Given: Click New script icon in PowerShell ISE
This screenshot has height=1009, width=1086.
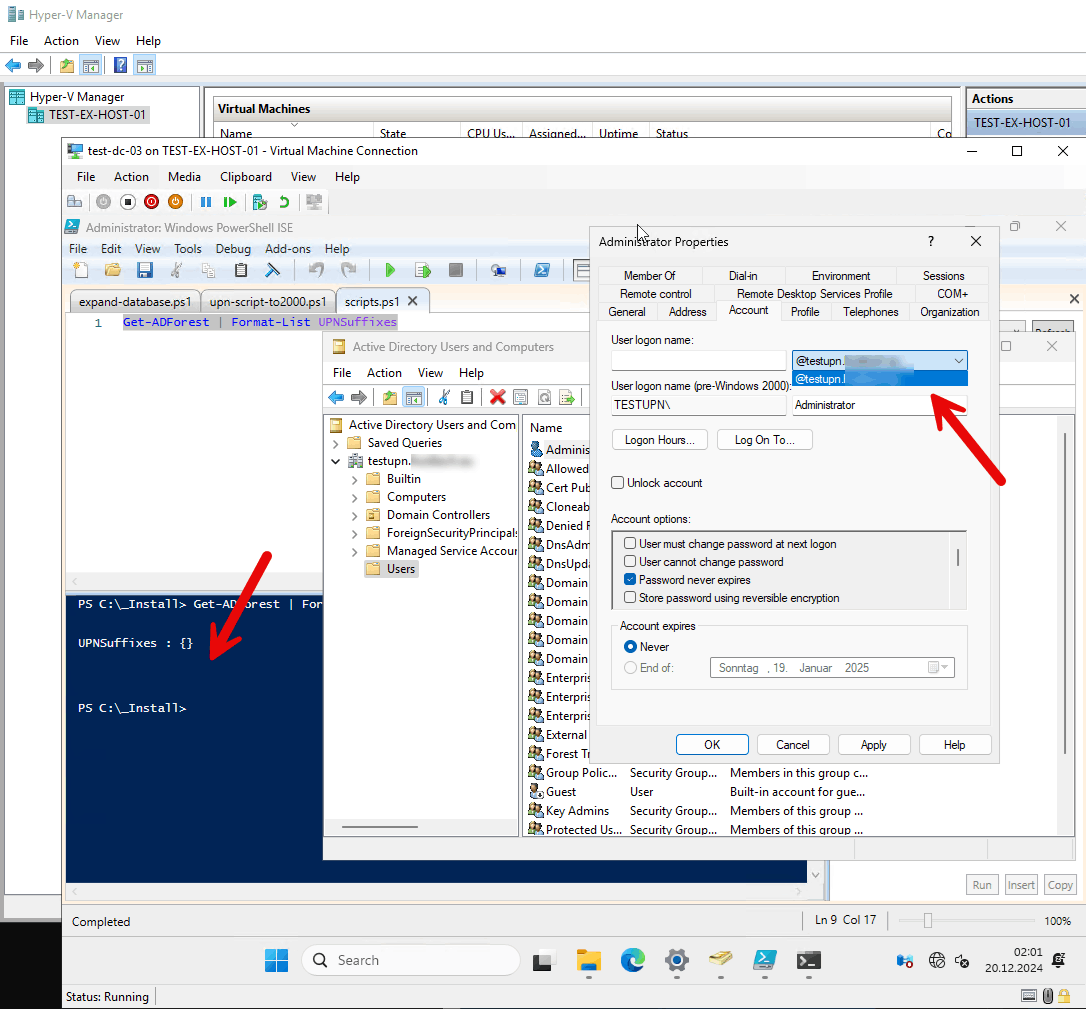Looking at the screenshot, I should pos(81,270).
